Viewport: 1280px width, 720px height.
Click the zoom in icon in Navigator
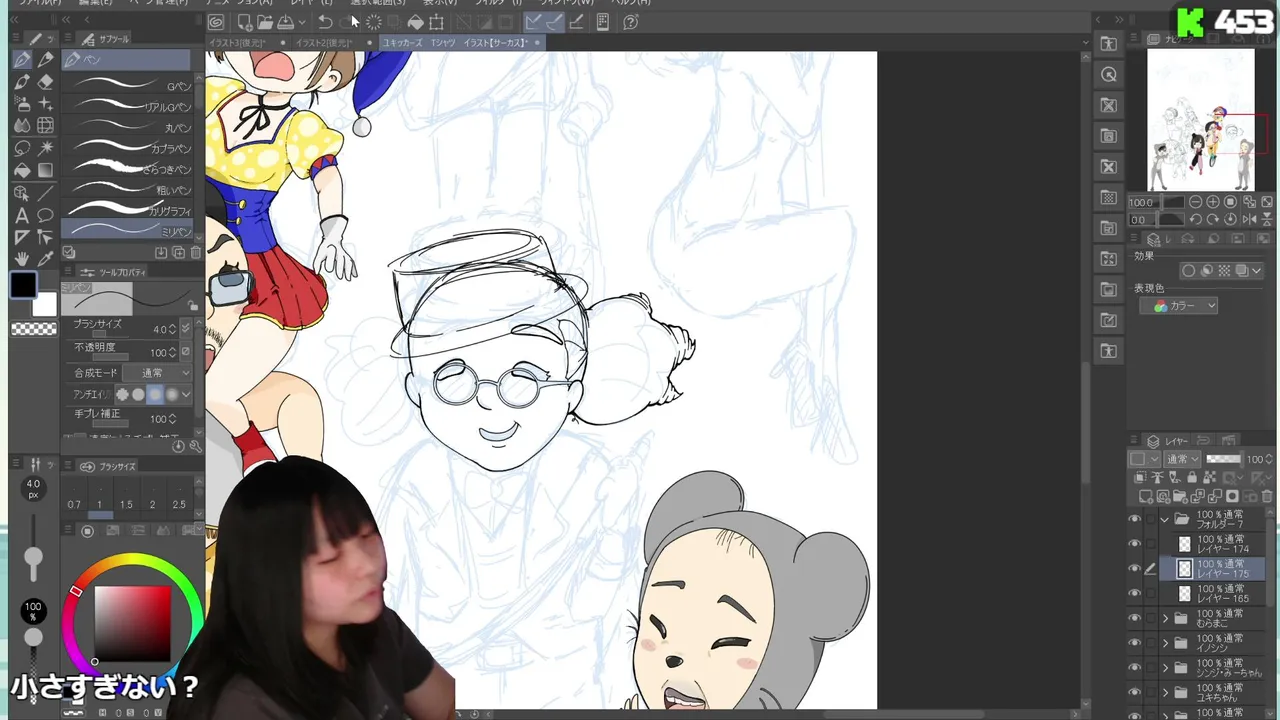click(x=1213, y=202)
